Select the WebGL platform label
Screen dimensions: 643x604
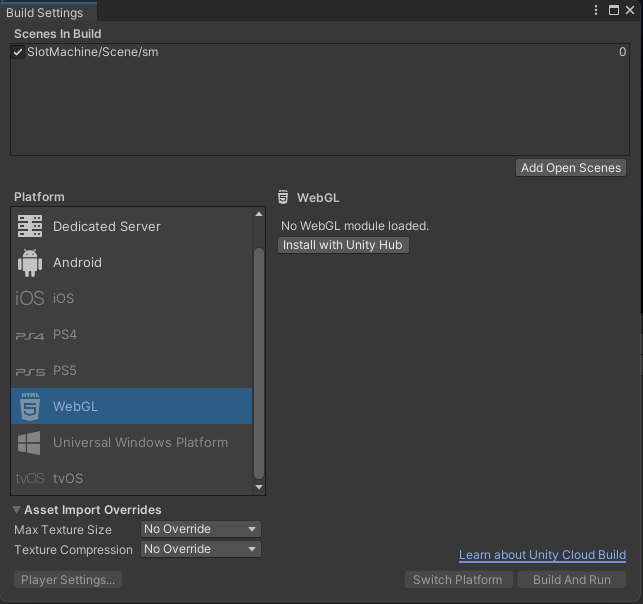75,406
